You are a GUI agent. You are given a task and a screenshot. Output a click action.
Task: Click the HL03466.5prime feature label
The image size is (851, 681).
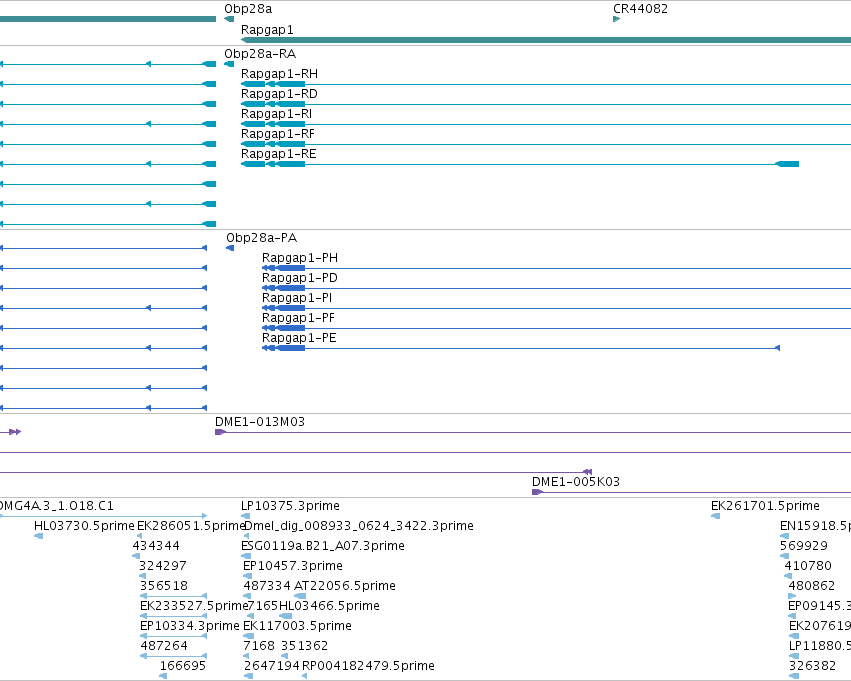tap(329, 606)
